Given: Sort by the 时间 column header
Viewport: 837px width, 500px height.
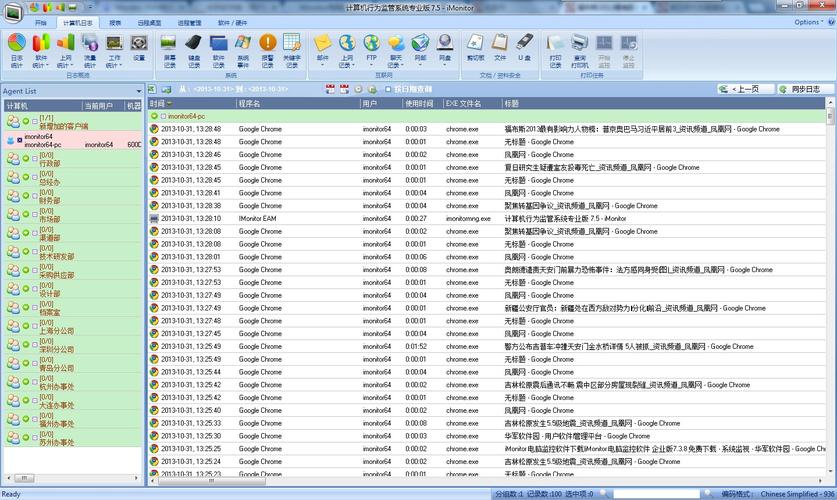Looking at the screenshot, I should click(191, 104).
